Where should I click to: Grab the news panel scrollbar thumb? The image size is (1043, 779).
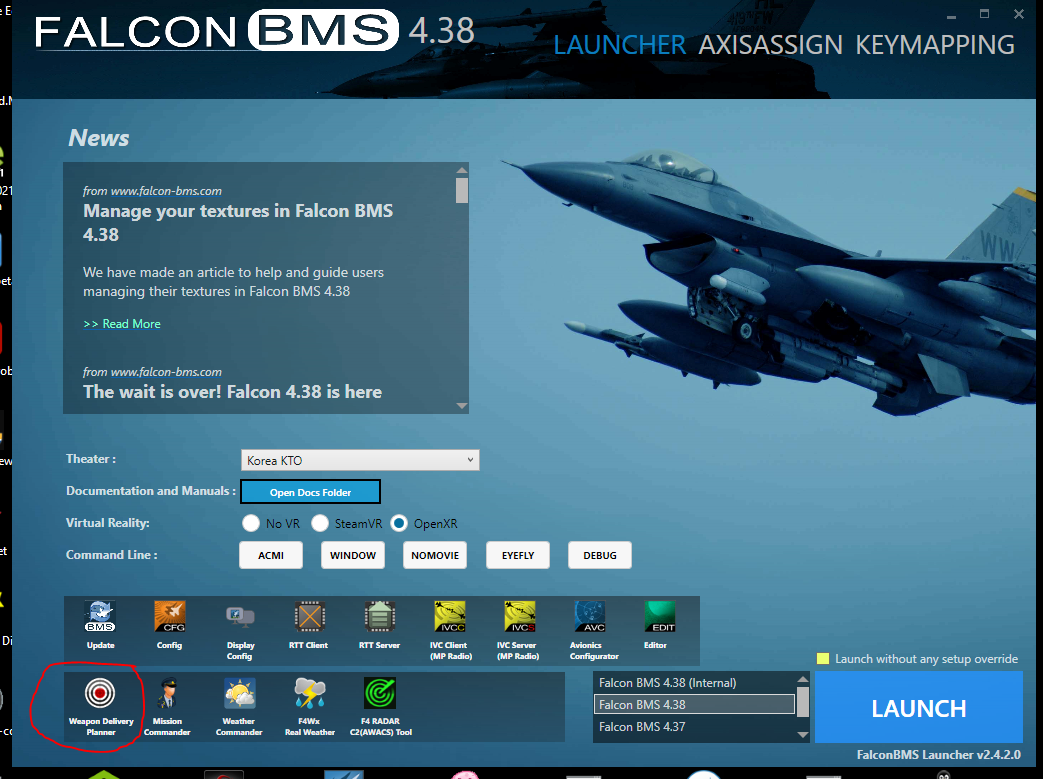(x=462, y=190)
